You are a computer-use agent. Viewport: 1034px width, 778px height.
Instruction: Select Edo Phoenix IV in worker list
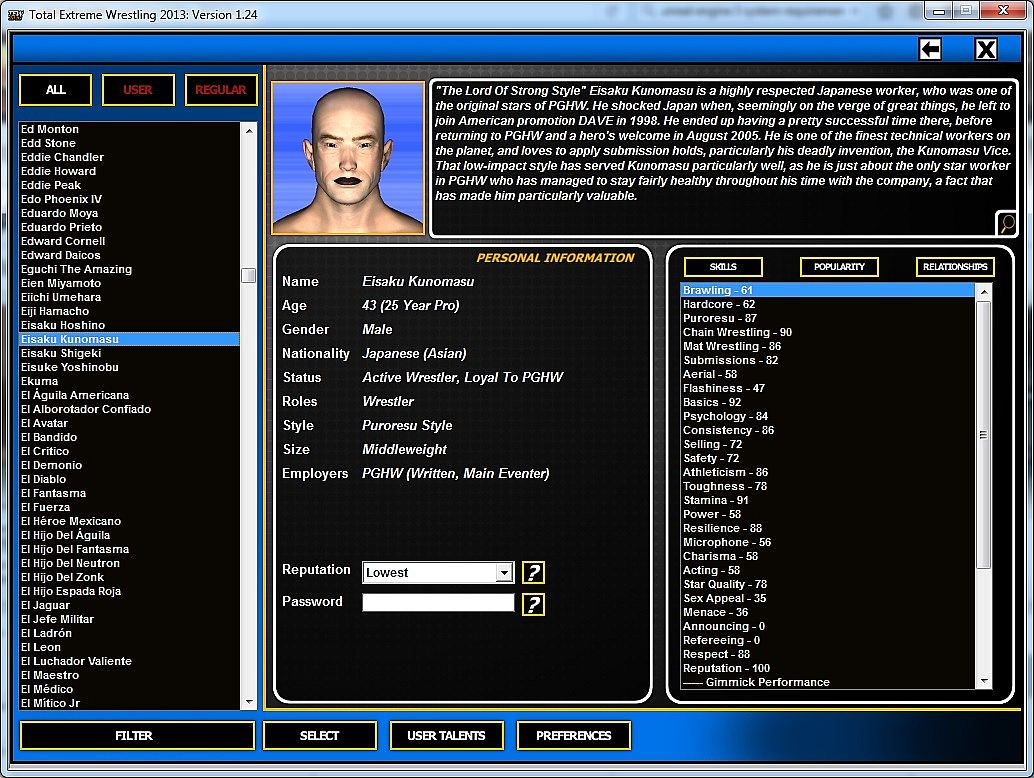pos(129,199)
